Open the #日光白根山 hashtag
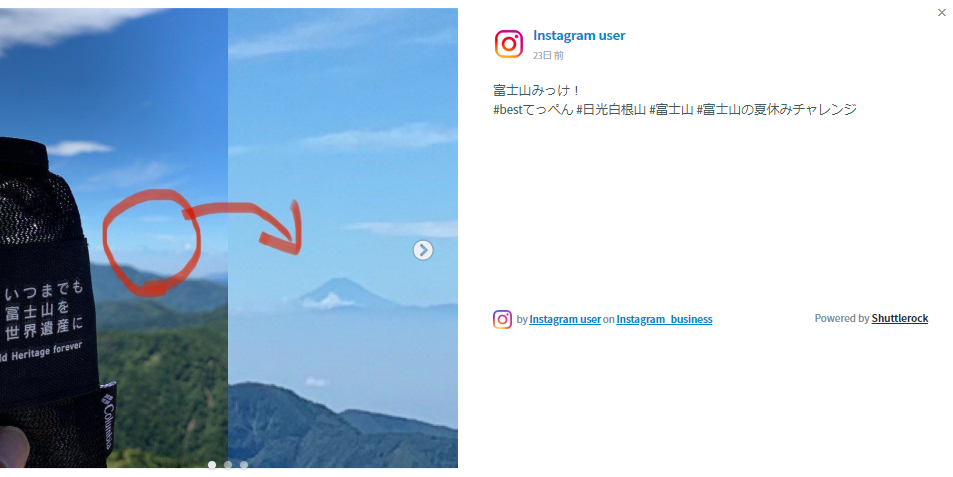 (x=611, y=109)
